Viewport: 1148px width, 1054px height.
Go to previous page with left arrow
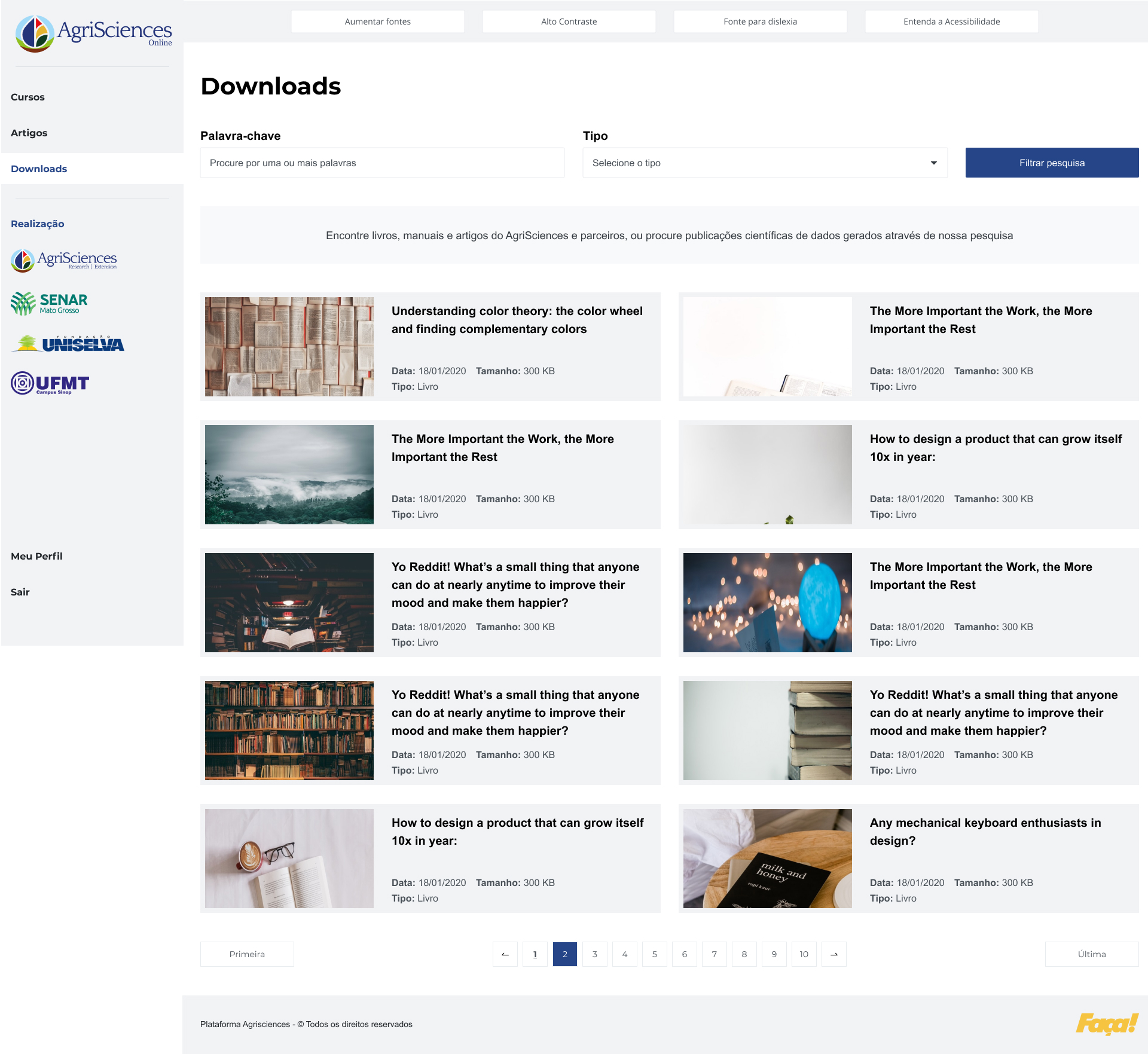click(505, 954)
